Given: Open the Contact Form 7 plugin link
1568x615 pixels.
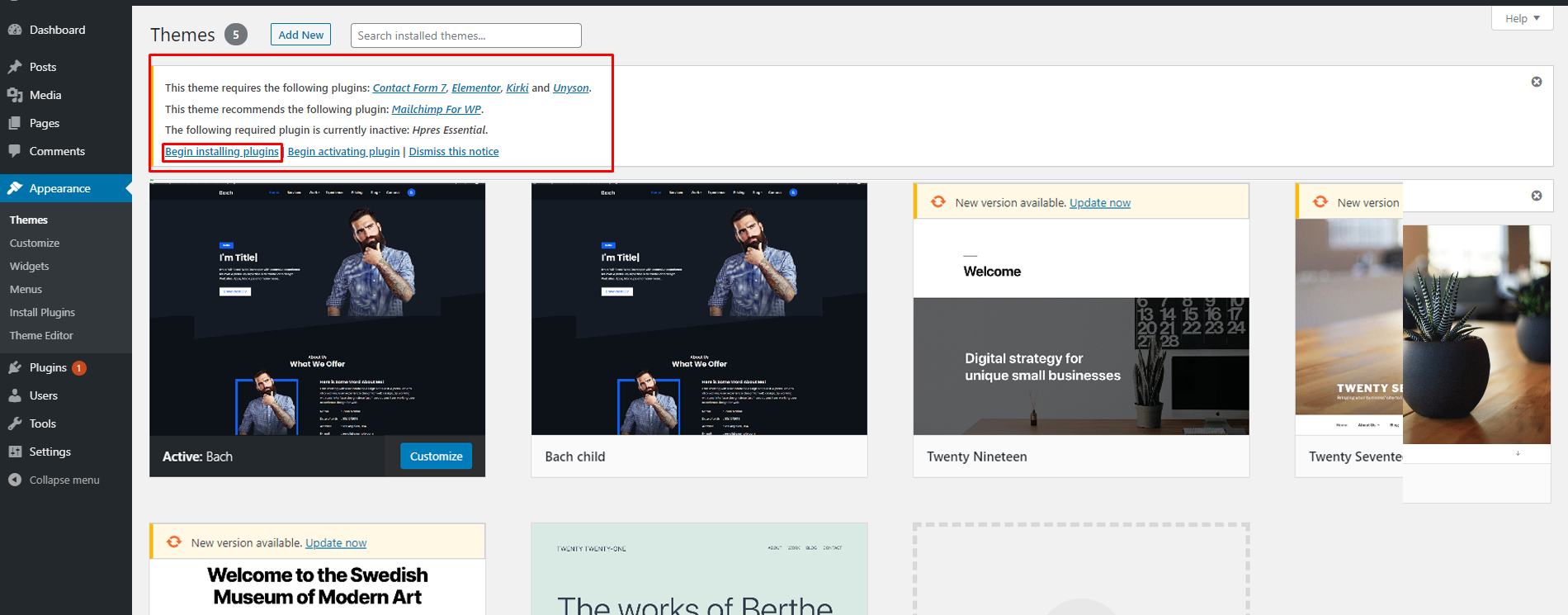Looking at the screenshot, I should [409, 88].
